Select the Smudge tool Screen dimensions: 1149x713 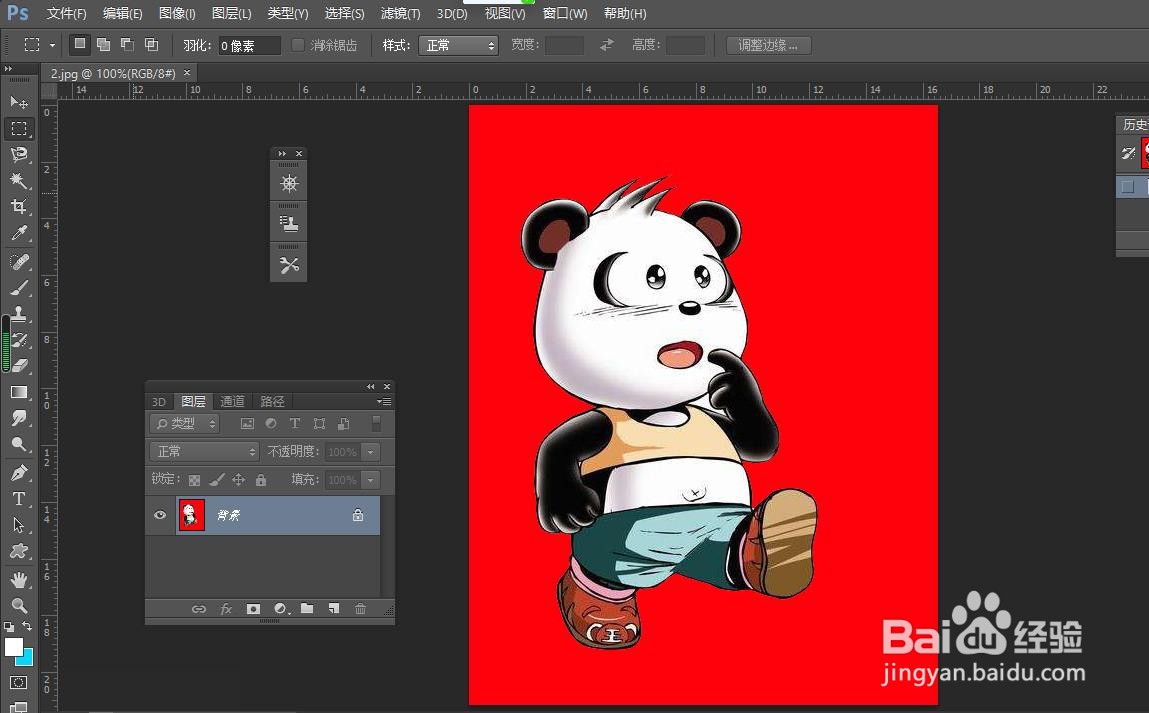tap(19, 418)
